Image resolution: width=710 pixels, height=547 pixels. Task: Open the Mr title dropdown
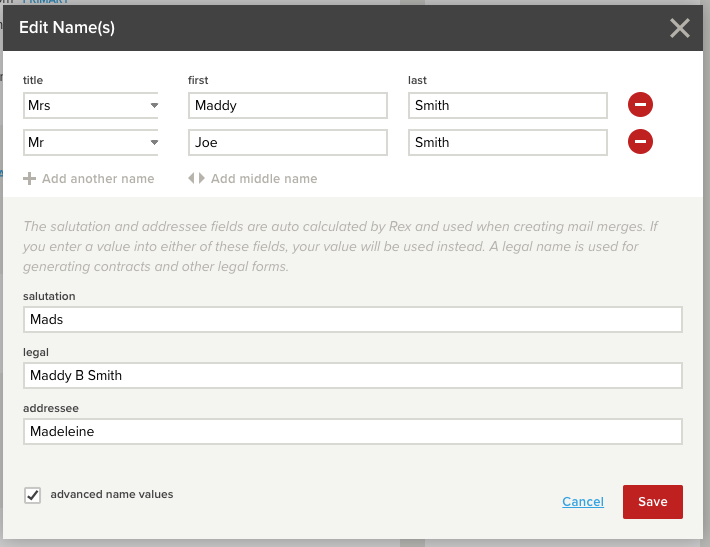tap(91, 143)
